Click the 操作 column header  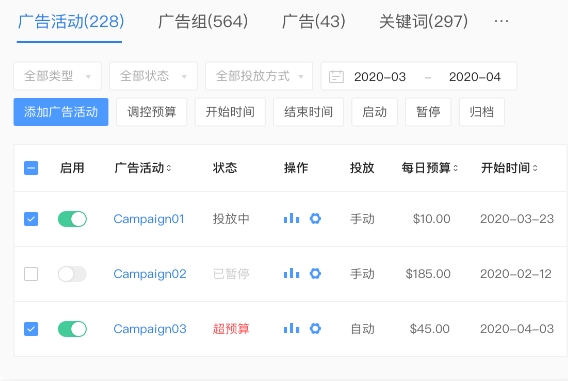(x=296, y=168)
